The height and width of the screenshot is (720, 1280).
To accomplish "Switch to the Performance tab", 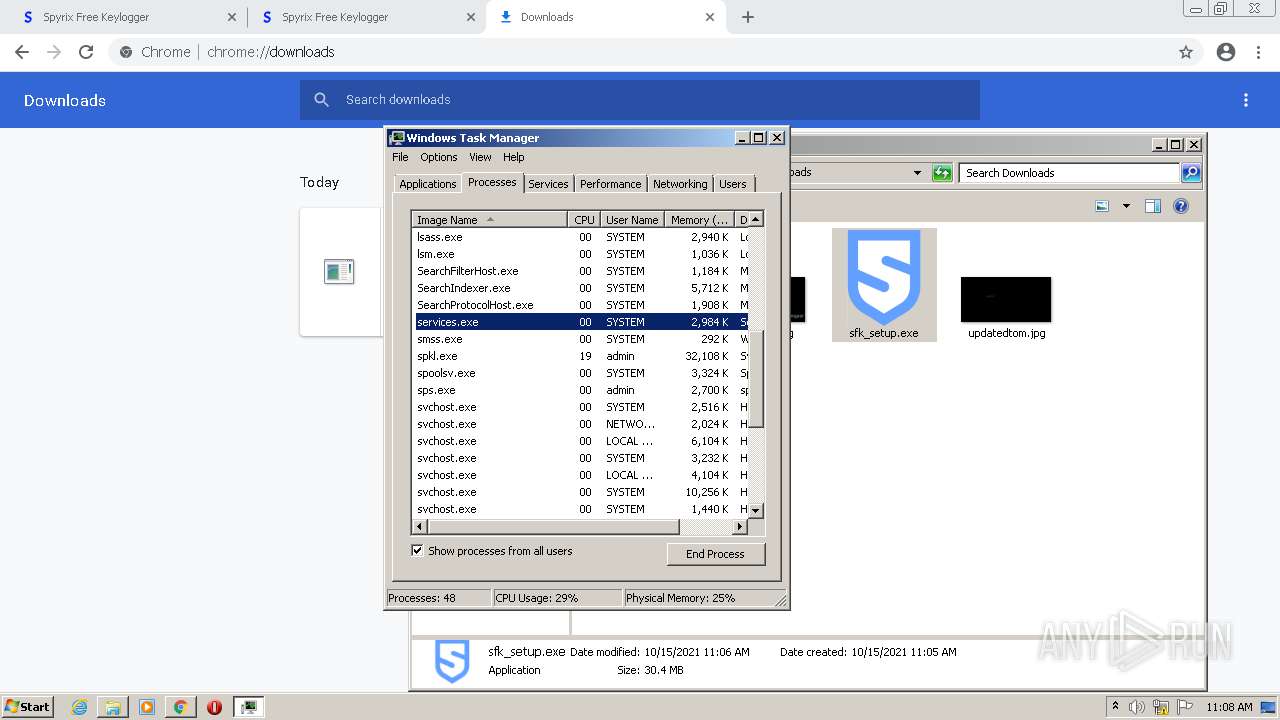I will point(610,184).
